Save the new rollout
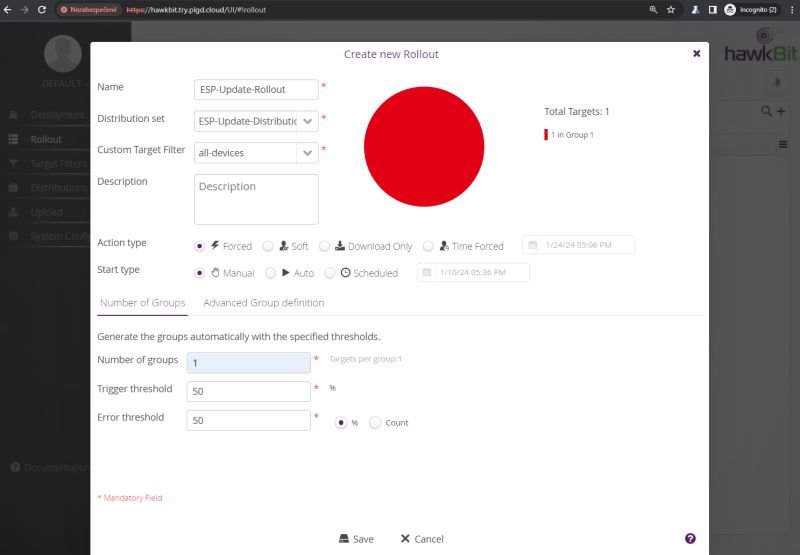 tap(356, 539)
